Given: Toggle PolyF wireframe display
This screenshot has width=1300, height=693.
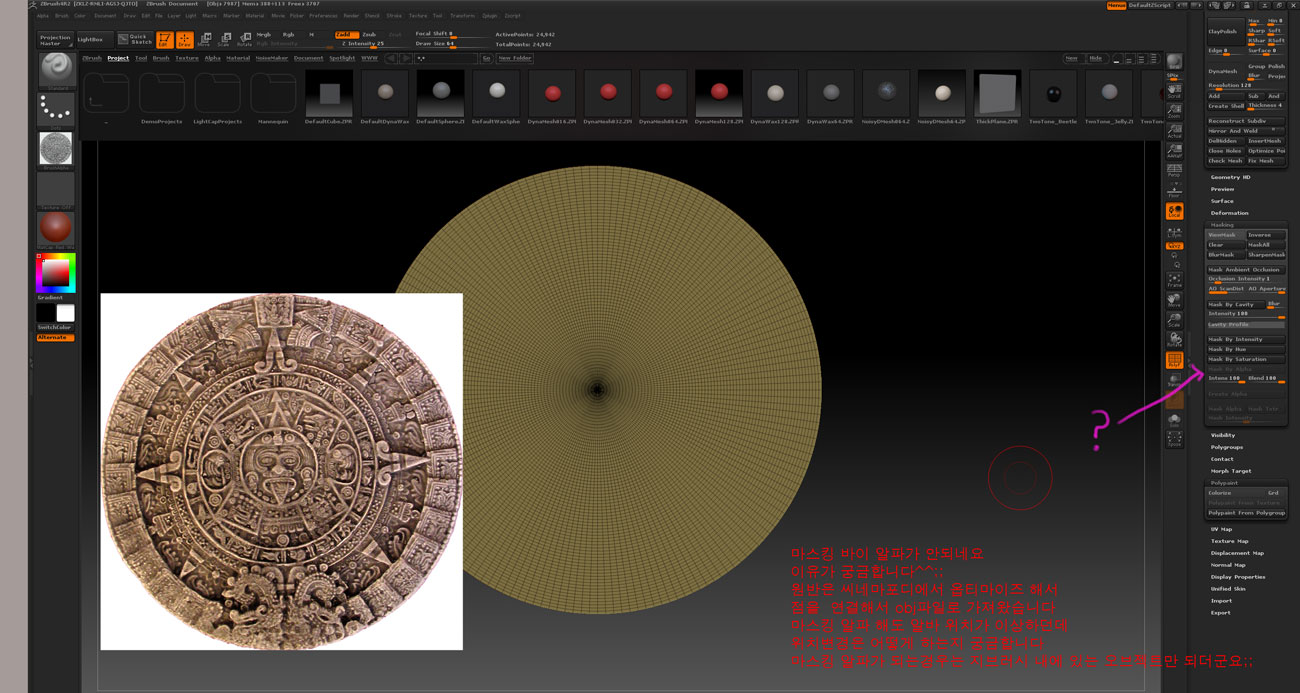Looking at the screenshot, I should click(x=1174, y=360).
